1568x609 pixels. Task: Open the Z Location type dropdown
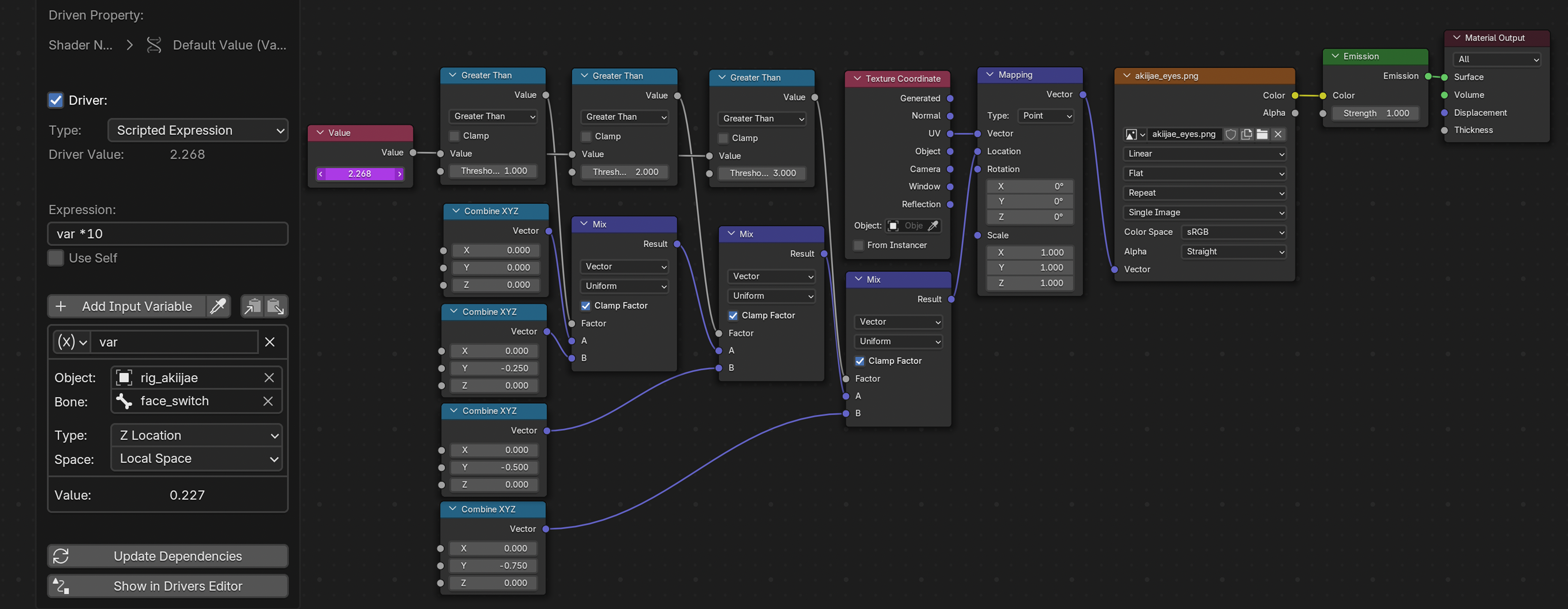coord(197,436)
